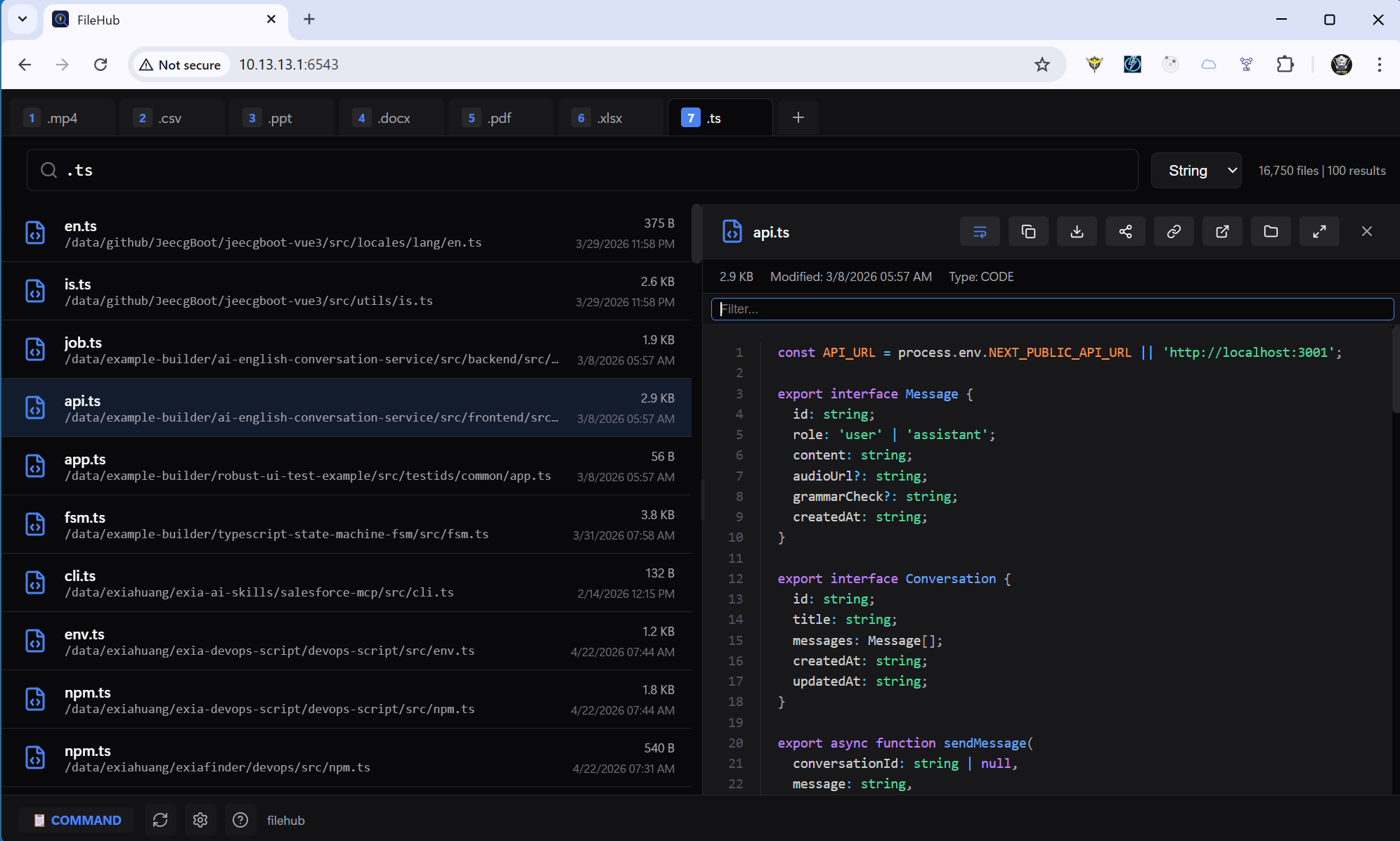Image resolution: width=1400 pixels, height=841 pixels.
Task: Select fsm.ts in results list
Action: tap(346, 525)
